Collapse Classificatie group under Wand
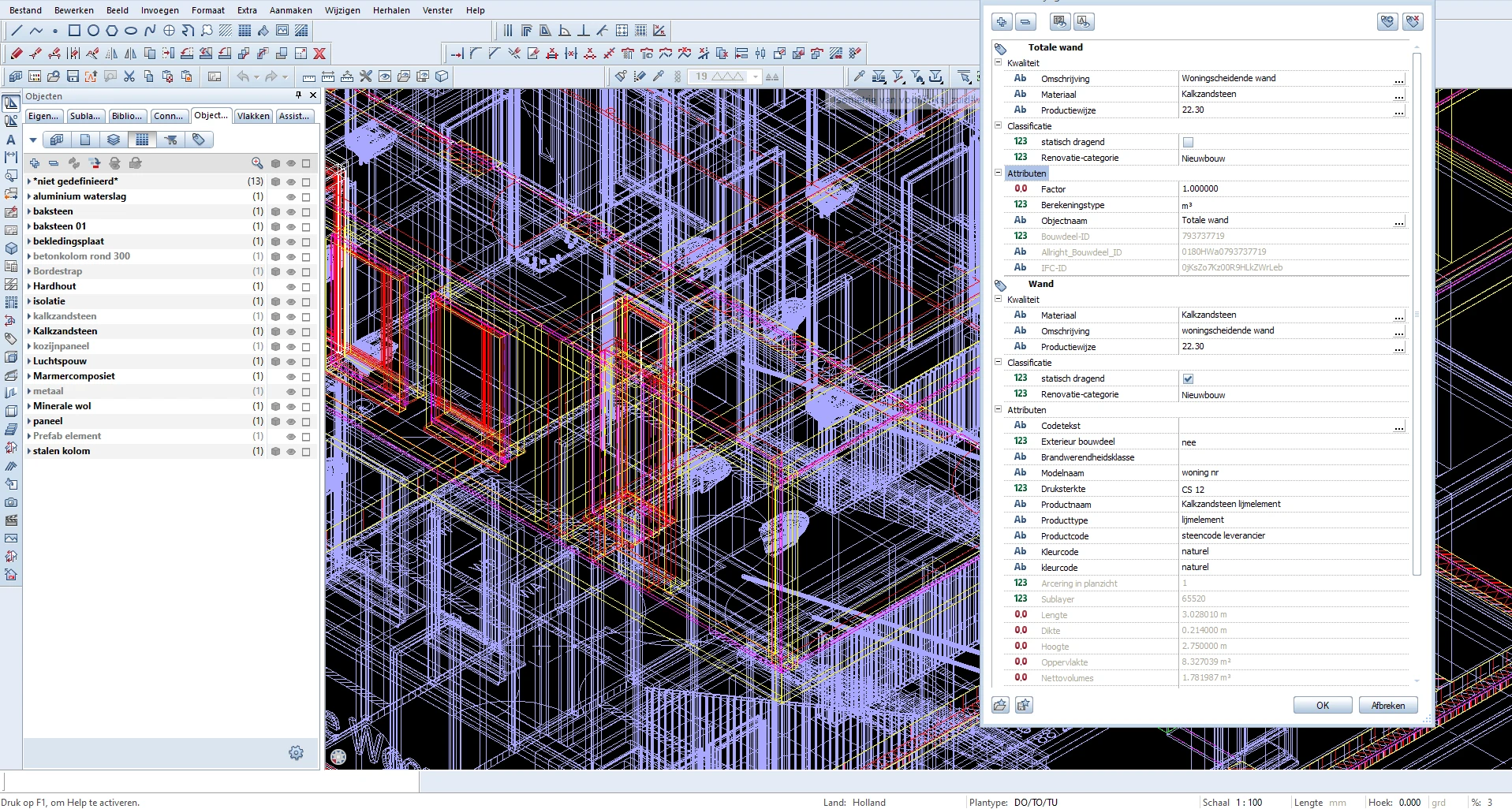Image resolution: width=1512 pixels, height=809 pixels. pos(998,362)
